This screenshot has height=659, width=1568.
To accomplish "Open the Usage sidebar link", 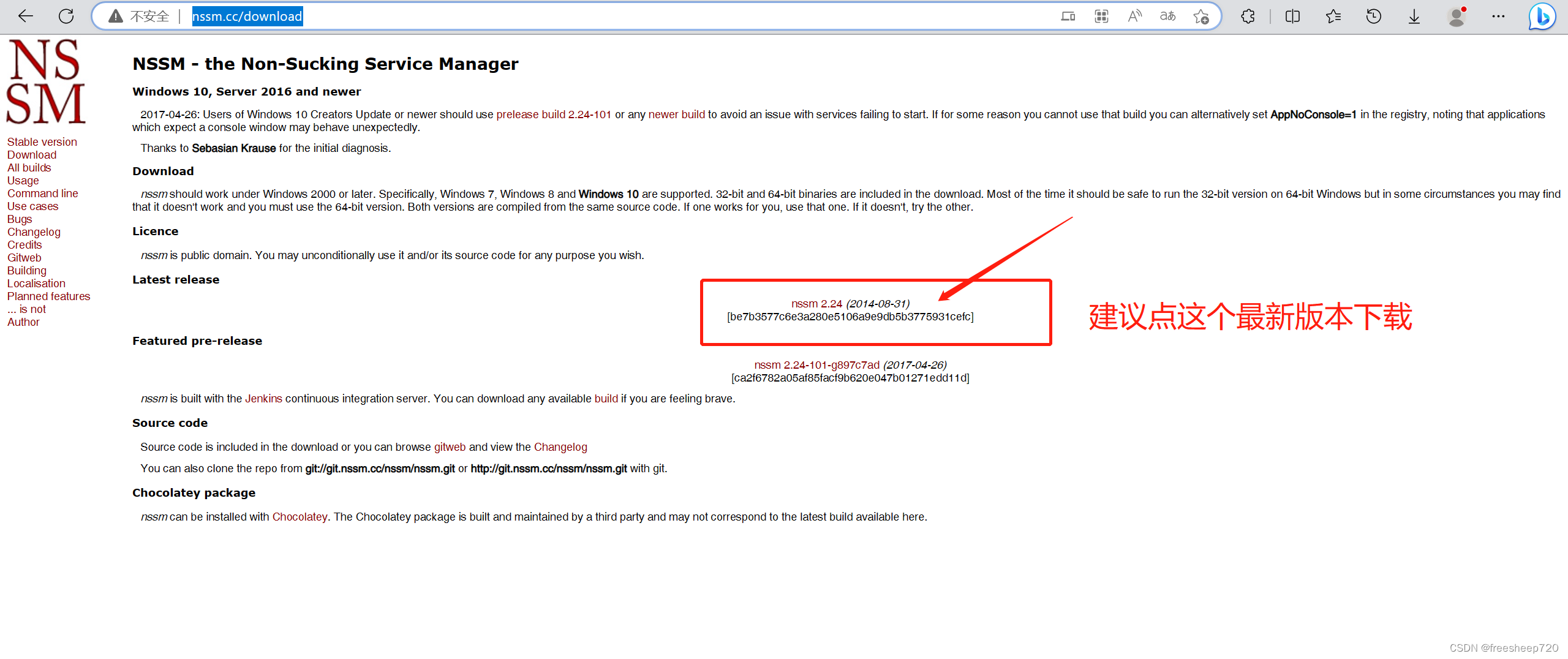I will [x=23, y=181].
